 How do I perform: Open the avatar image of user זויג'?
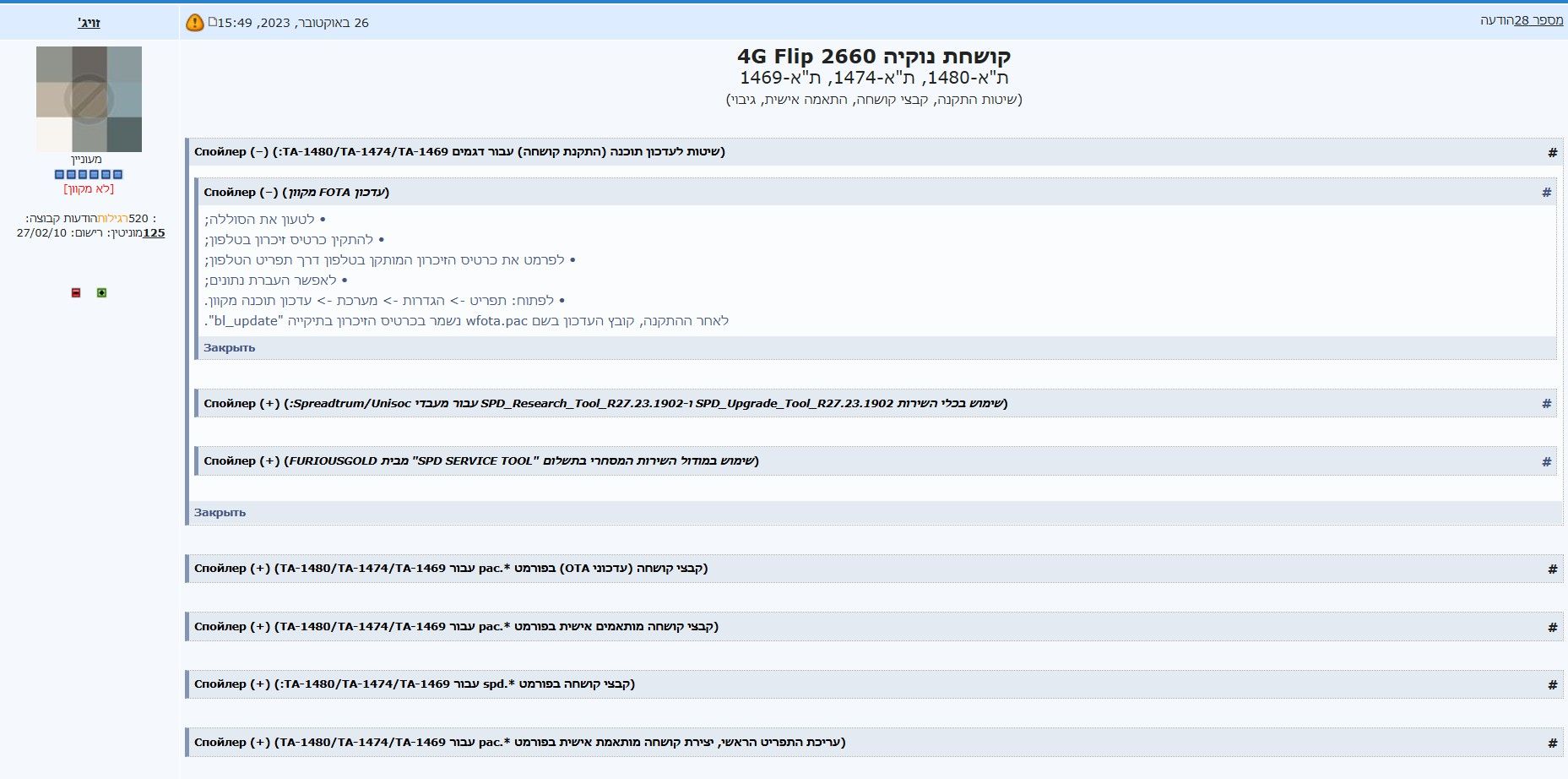click(x=89, y=99)
